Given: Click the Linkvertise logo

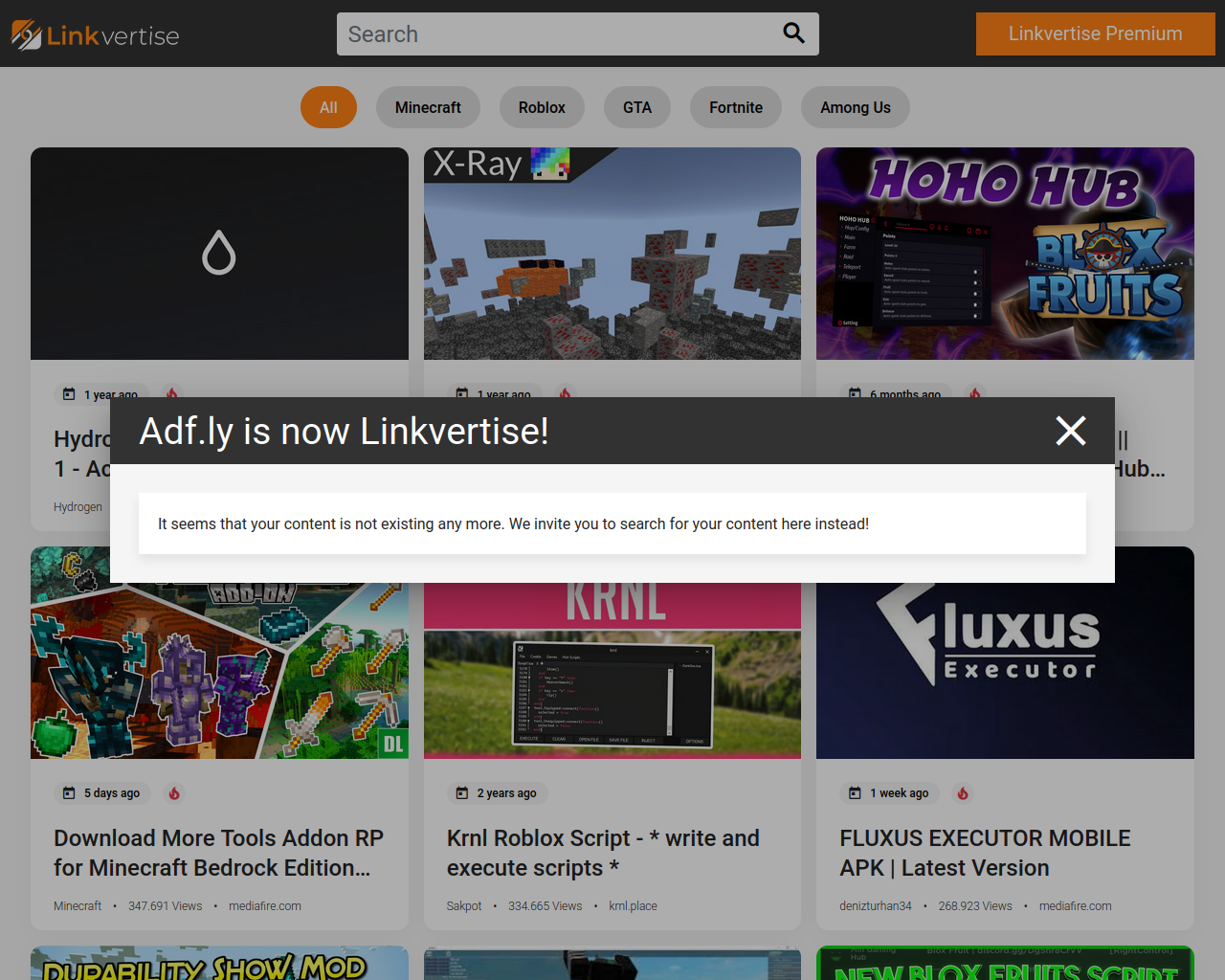Looking at the screenshot, I should [95, 34].
